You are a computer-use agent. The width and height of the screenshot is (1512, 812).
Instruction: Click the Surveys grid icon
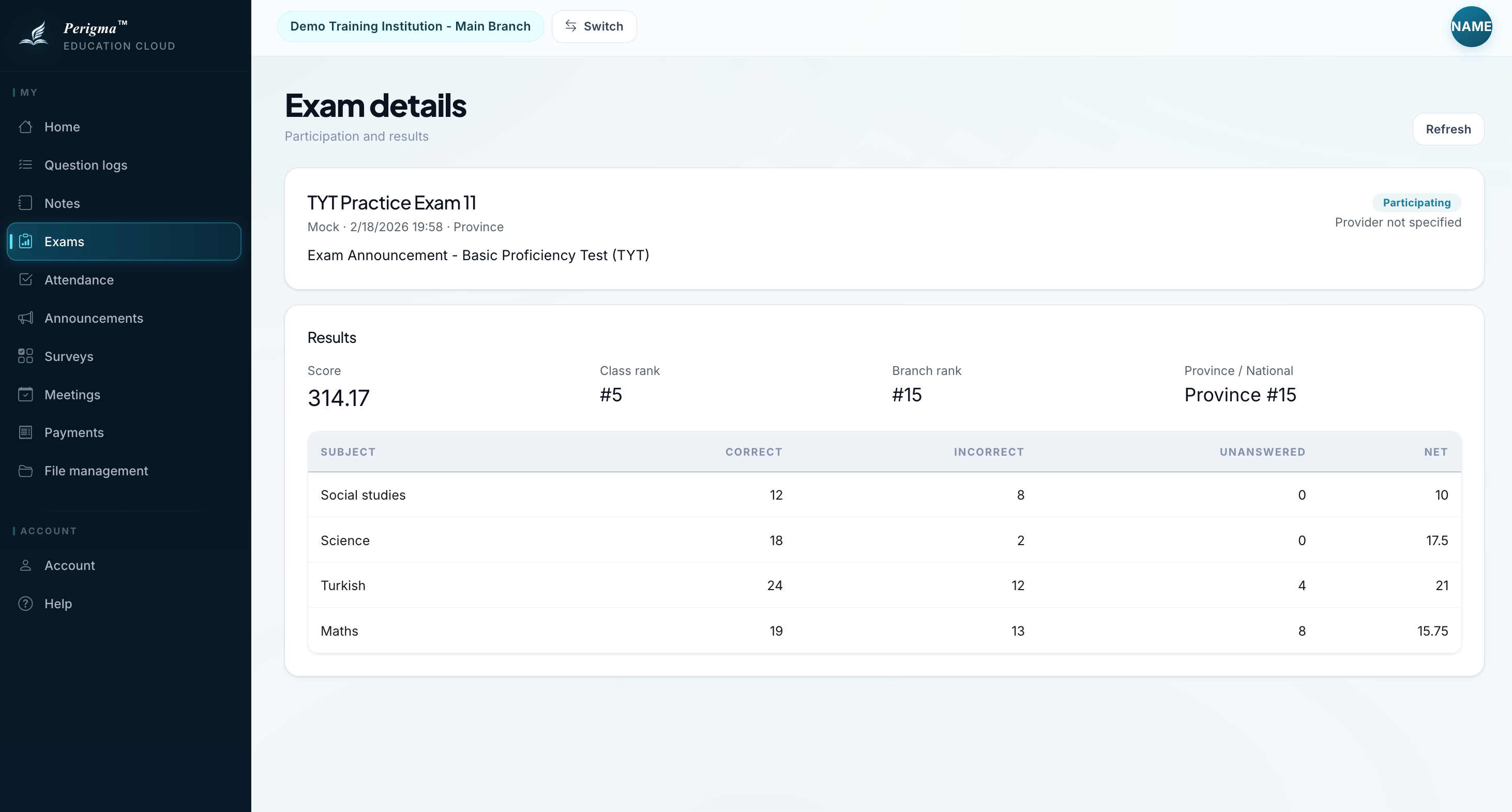coord(25,356)
